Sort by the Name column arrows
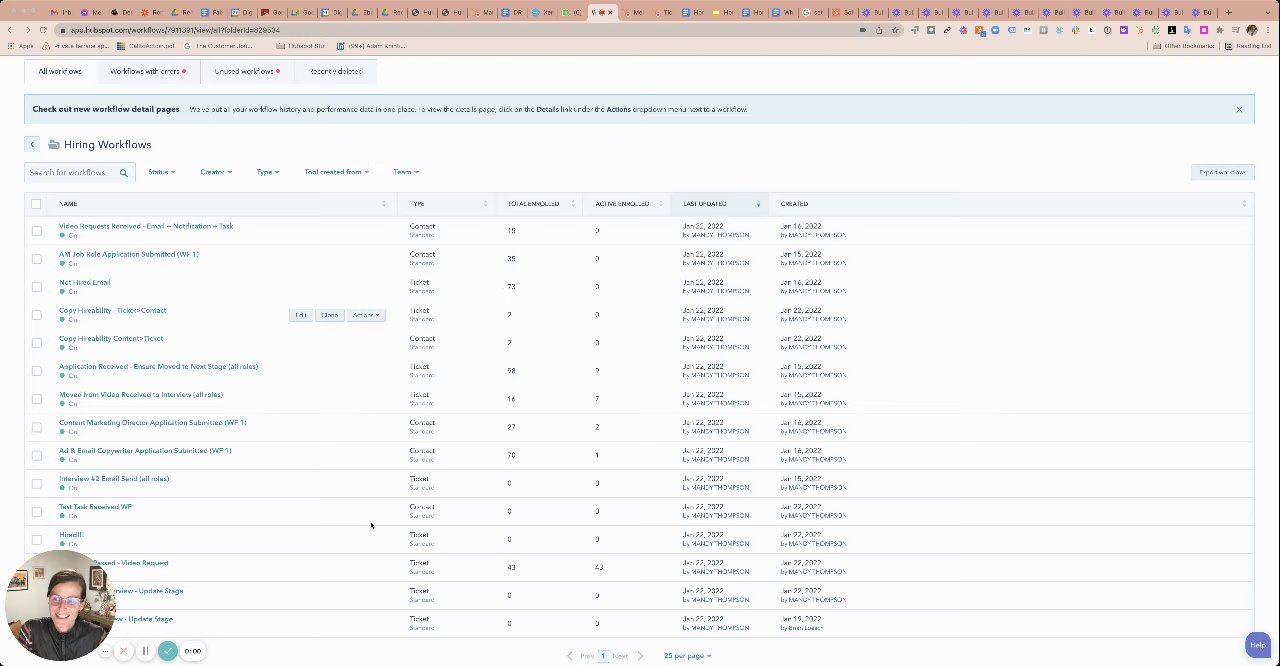This screenshot has width=1280, height=666. (x=384, y=204)
